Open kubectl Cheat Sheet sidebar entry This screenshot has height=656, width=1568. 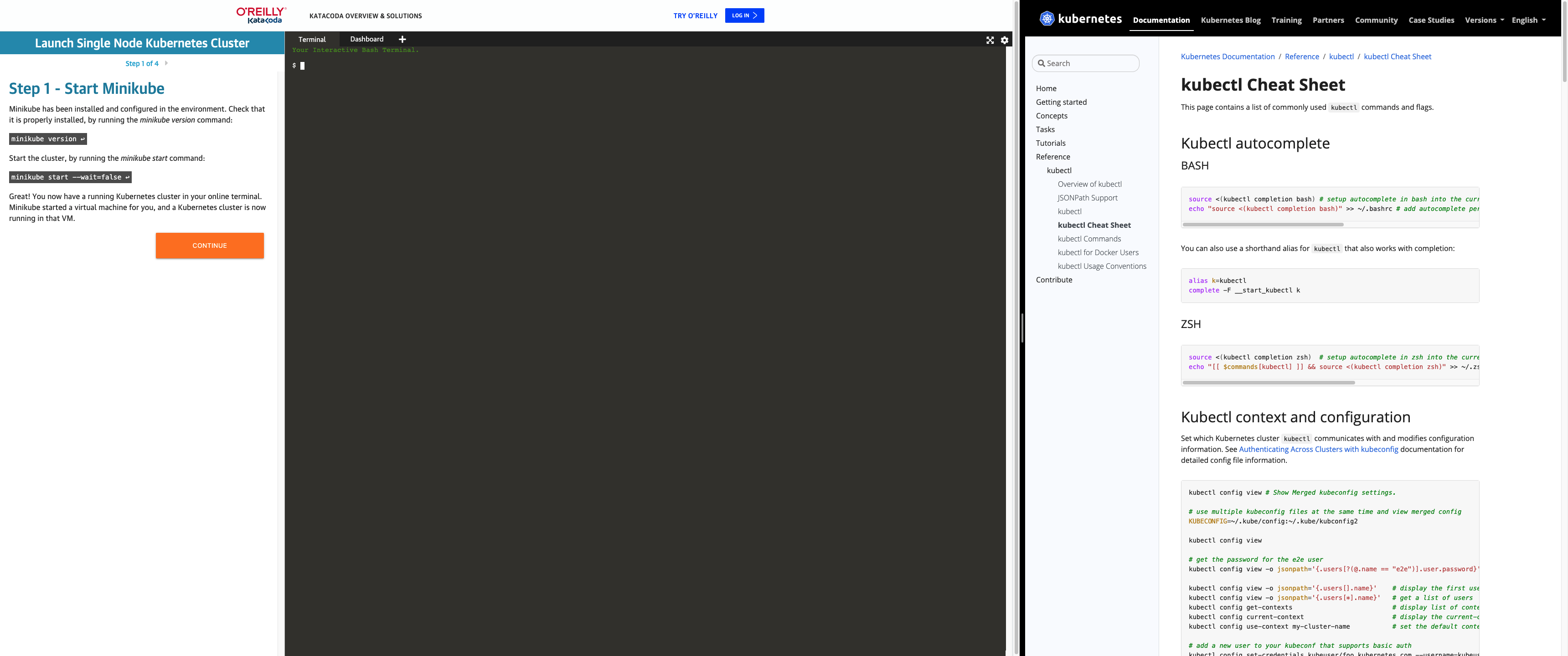point(1094,225)
